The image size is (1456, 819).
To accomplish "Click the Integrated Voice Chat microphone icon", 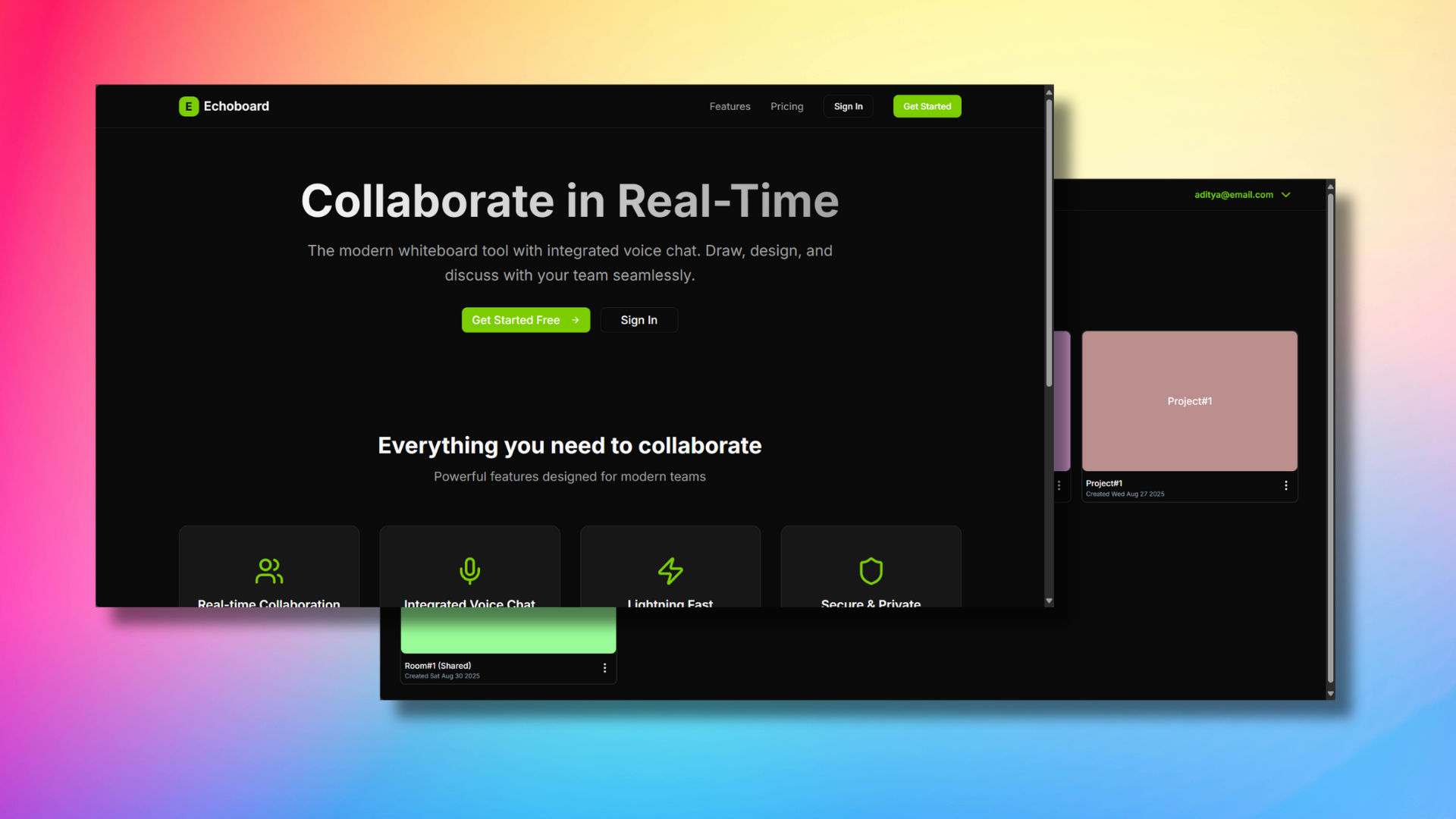I will (469, 571).
